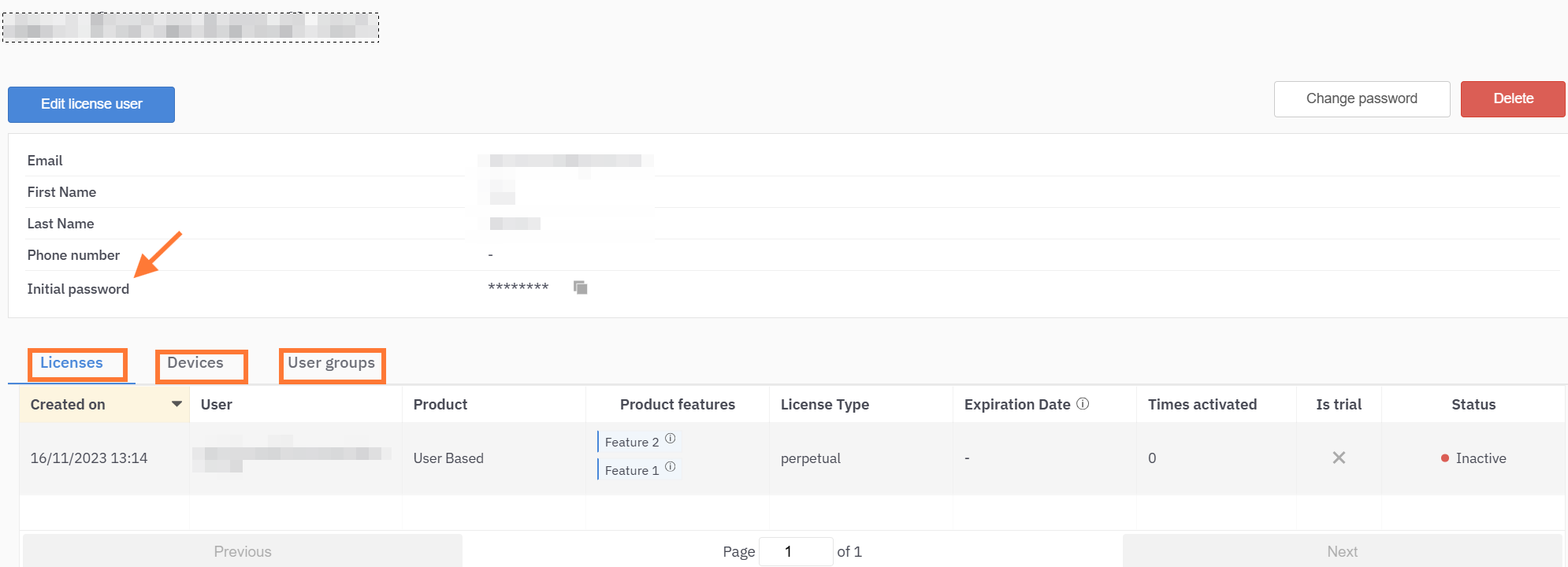Select the User groups tab

pyautogui.click(x=331, y=363)
